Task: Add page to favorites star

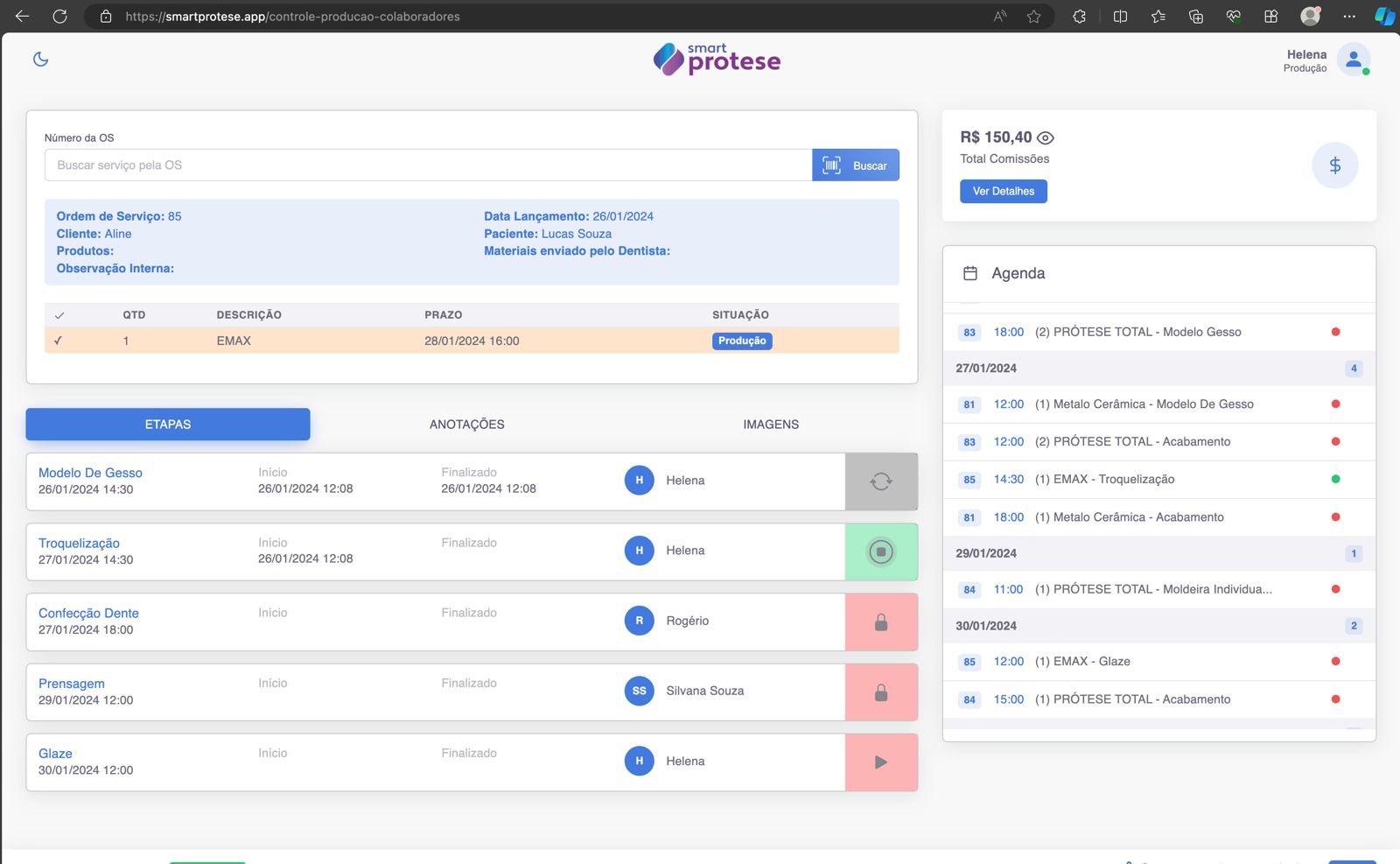Action: [1033, 17]
